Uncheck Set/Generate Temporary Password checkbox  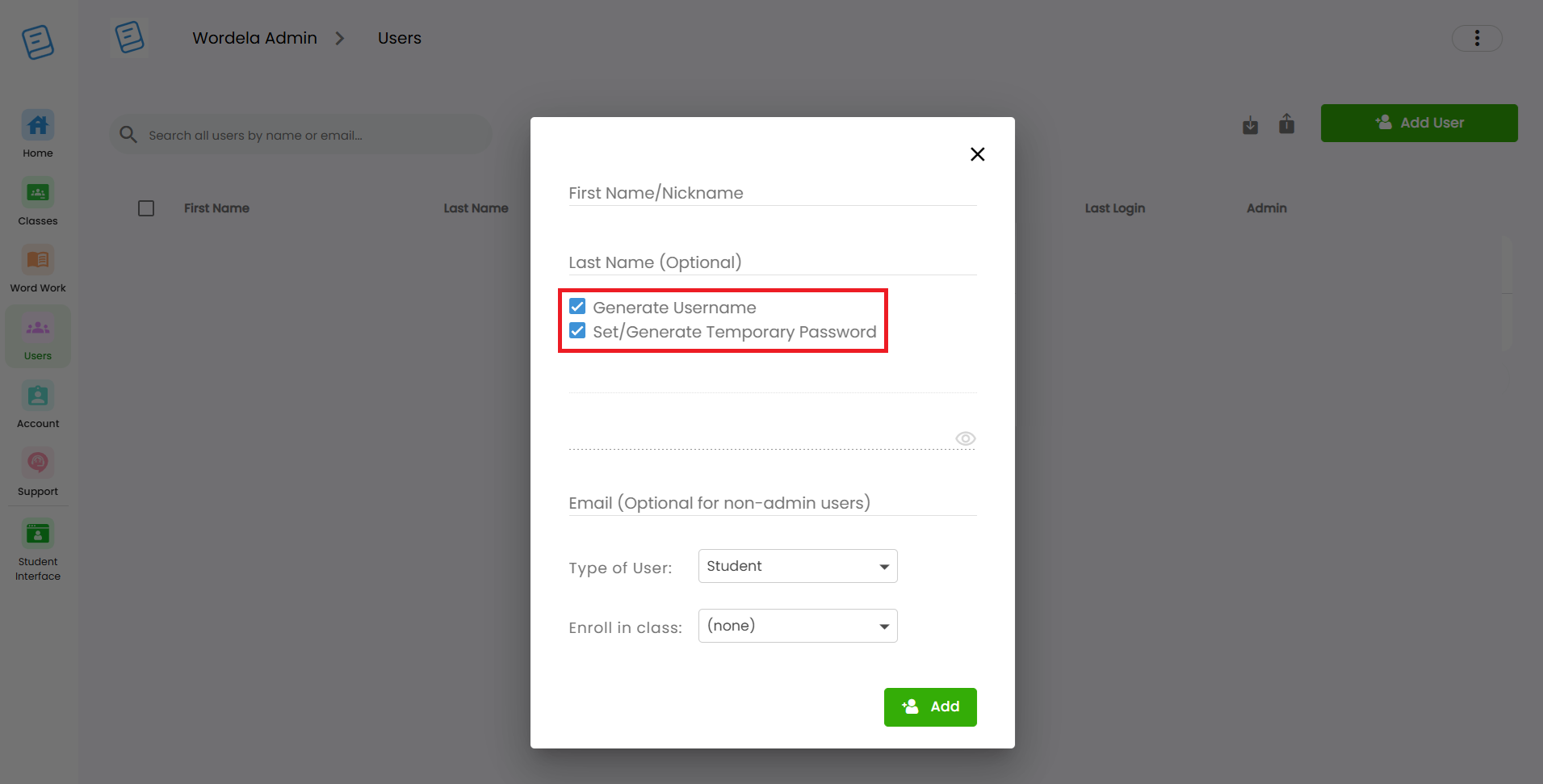pos(577,331)
